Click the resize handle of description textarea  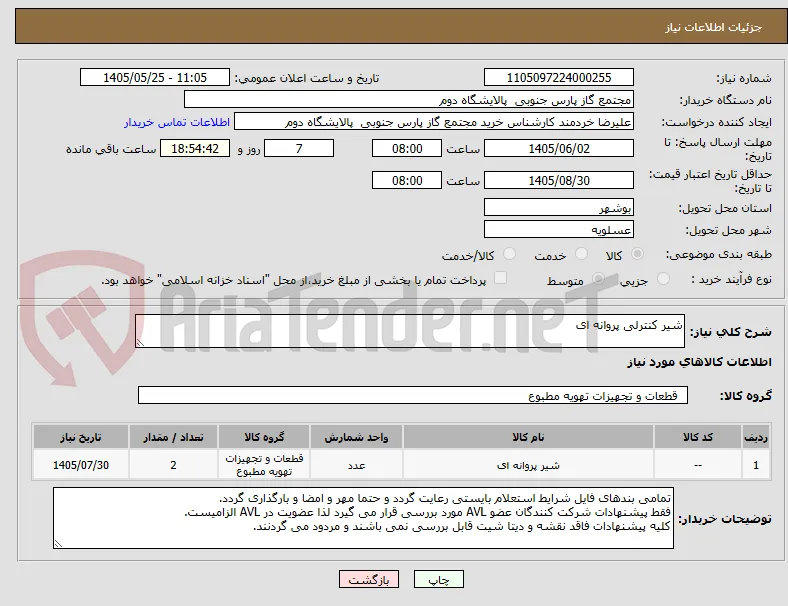(140, 343)
